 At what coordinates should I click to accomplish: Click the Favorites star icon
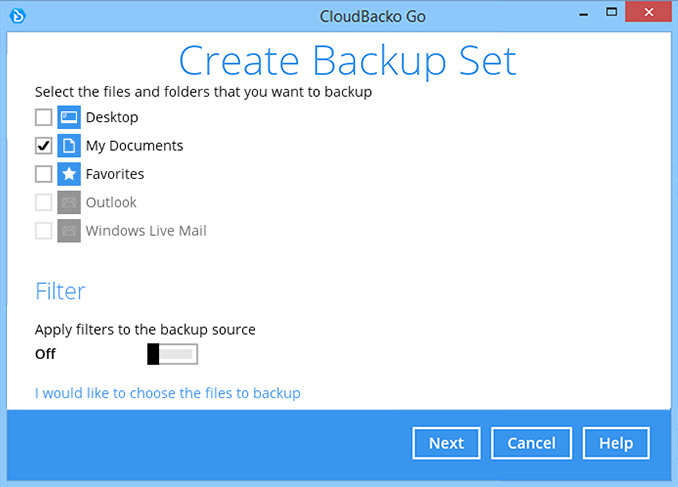click(69, 174)
